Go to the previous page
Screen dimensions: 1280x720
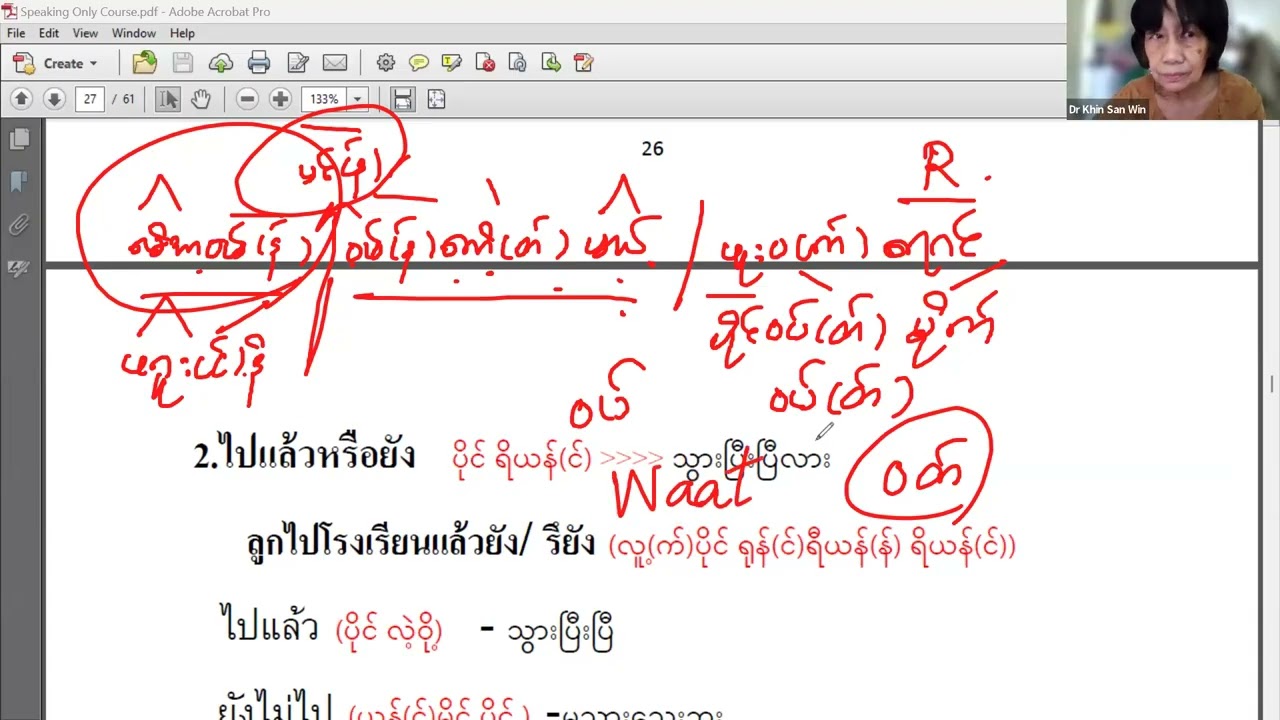tap(22, 99)
